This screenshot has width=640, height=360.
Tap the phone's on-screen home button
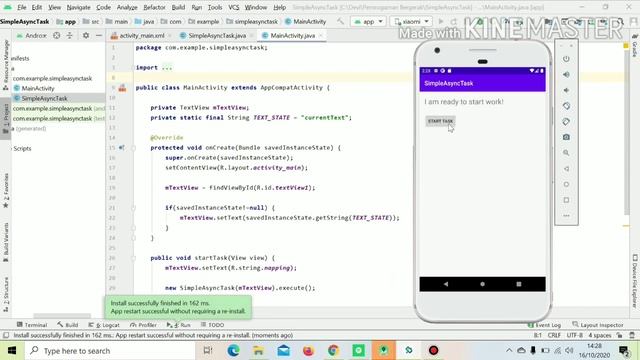[482, 284]
